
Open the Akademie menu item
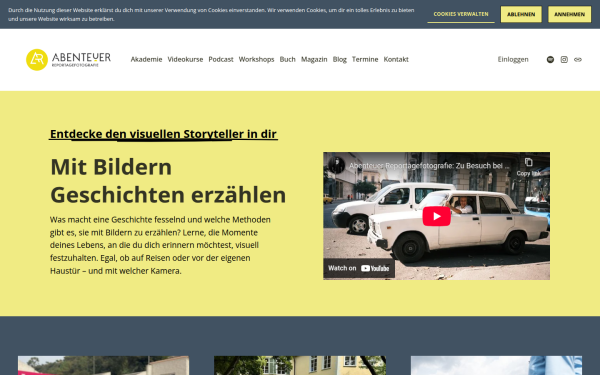point(146,59)
